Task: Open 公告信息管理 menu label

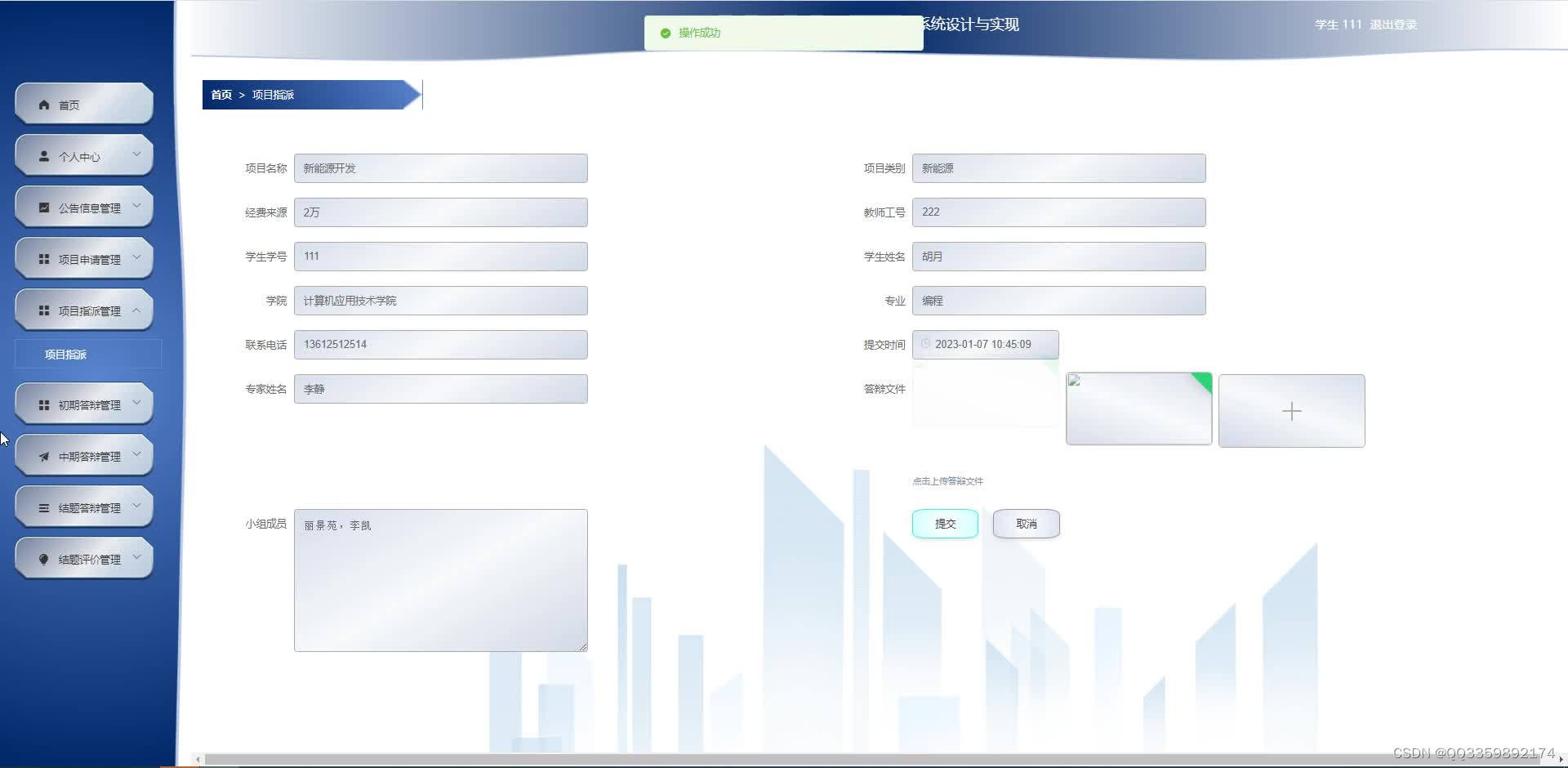Action: pyautogui.click(x=89, y=208)
